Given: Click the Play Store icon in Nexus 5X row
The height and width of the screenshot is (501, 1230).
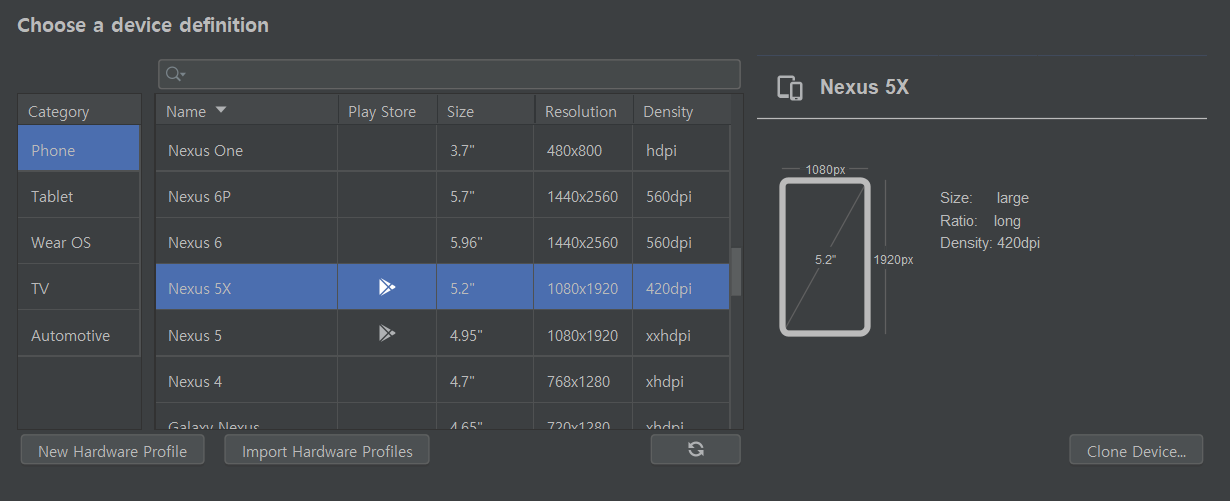Looking at the screenshot, I should click(x=387, y=288).
